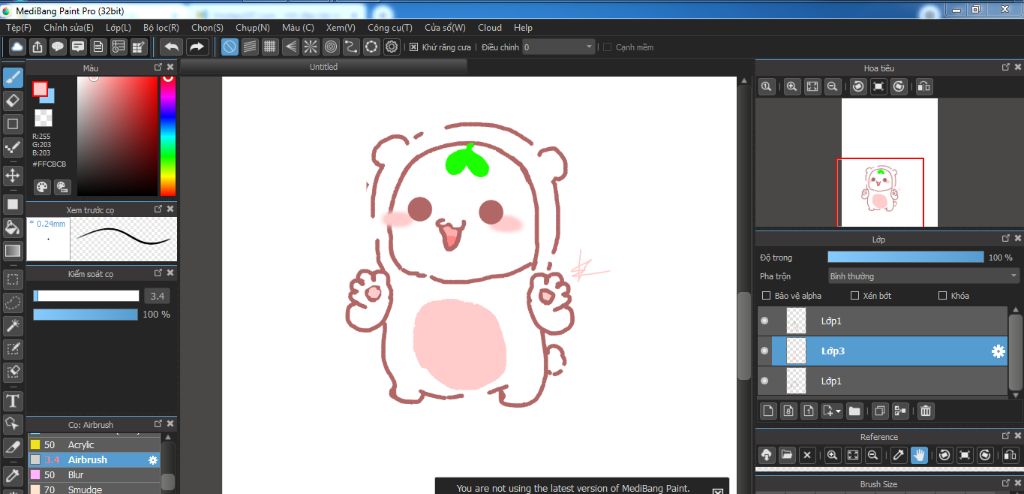Click the brush size value field 3.4
The height and width of the screenshot is (494, 1024).
[x=157, y=296]
